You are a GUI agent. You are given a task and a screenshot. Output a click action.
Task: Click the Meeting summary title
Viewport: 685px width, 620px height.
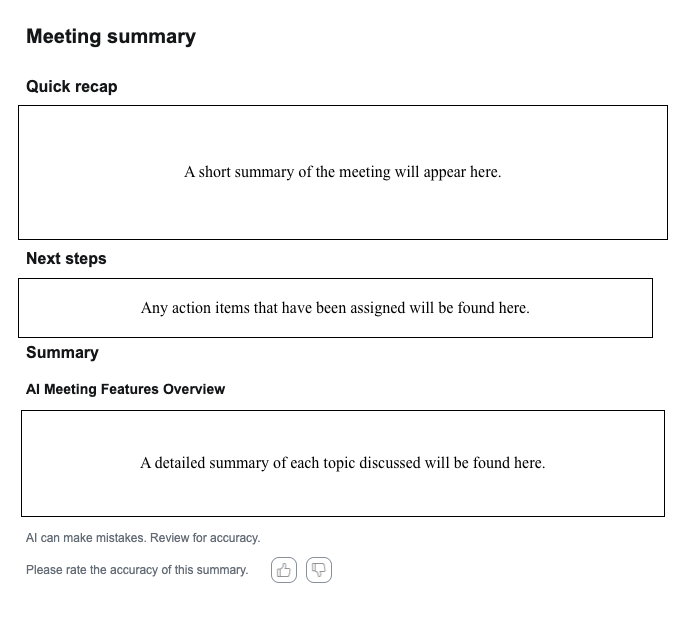[x=111, y=37]
